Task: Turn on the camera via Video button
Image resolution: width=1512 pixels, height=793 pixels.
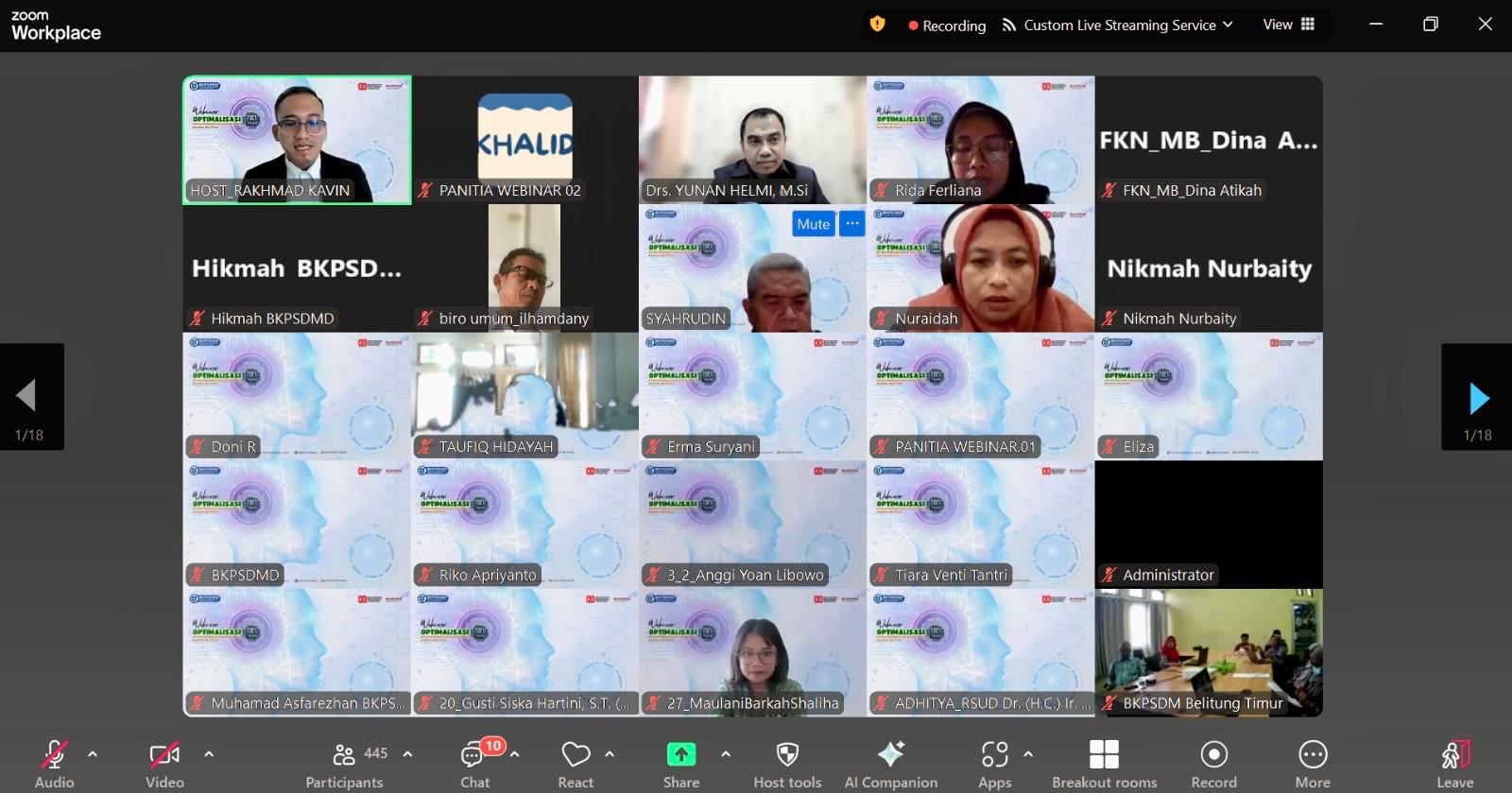Action: 164,764
